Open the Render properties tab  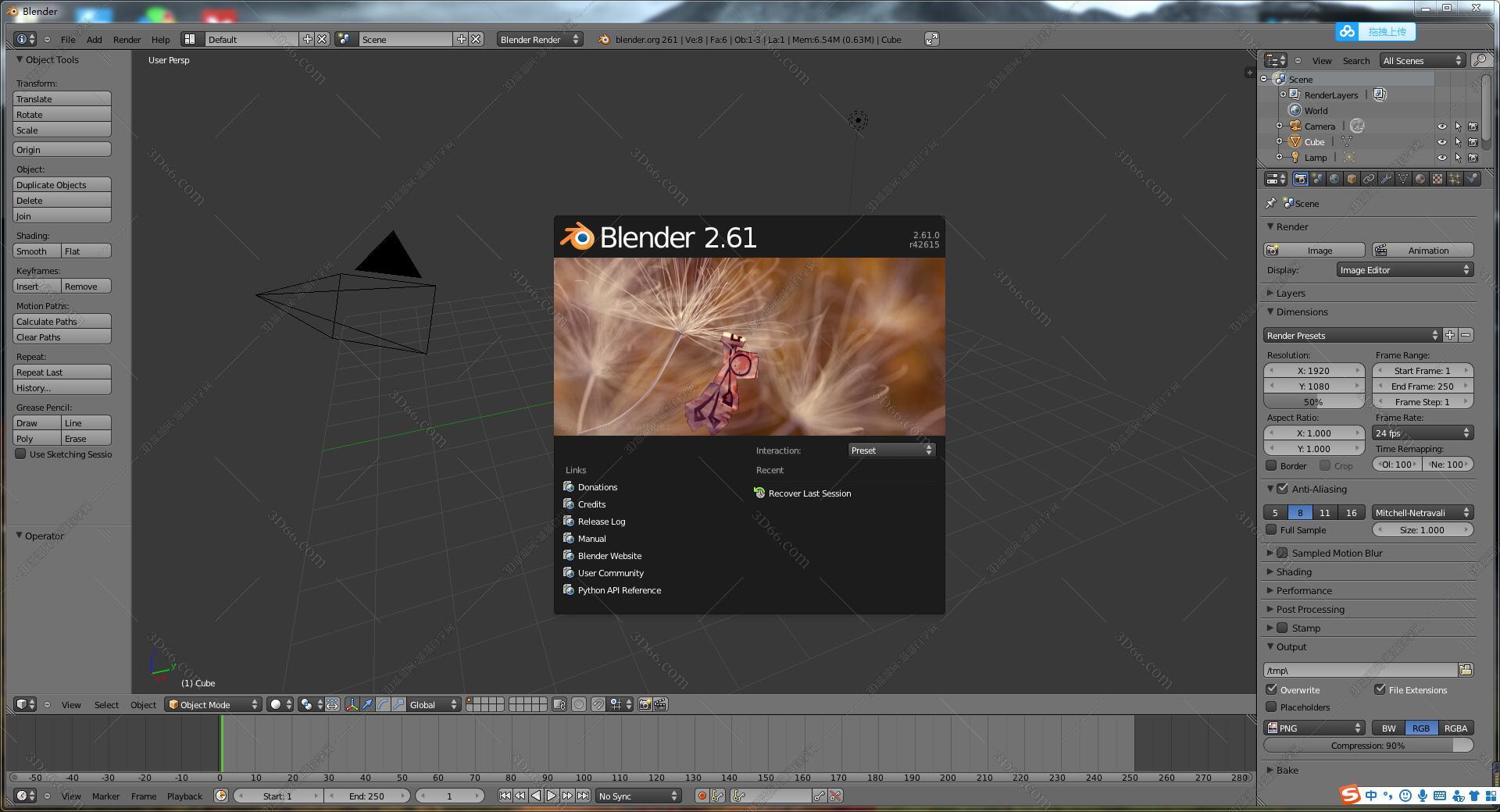coord(1300,179)
